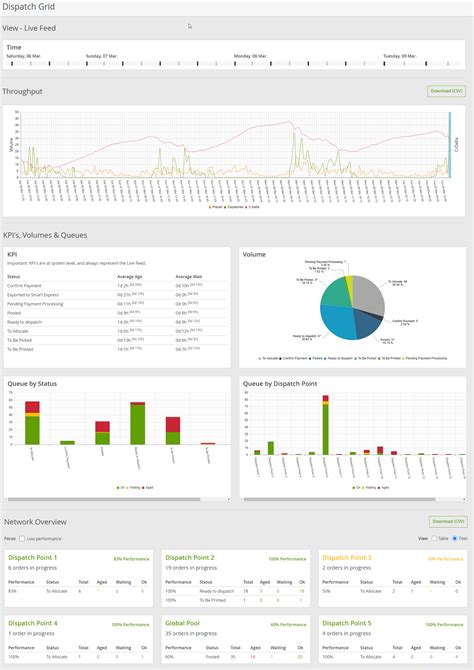Screen dimensions: 474x670
Task: Click the Pending Payment Processing legend marker
Action: point(403,358)
